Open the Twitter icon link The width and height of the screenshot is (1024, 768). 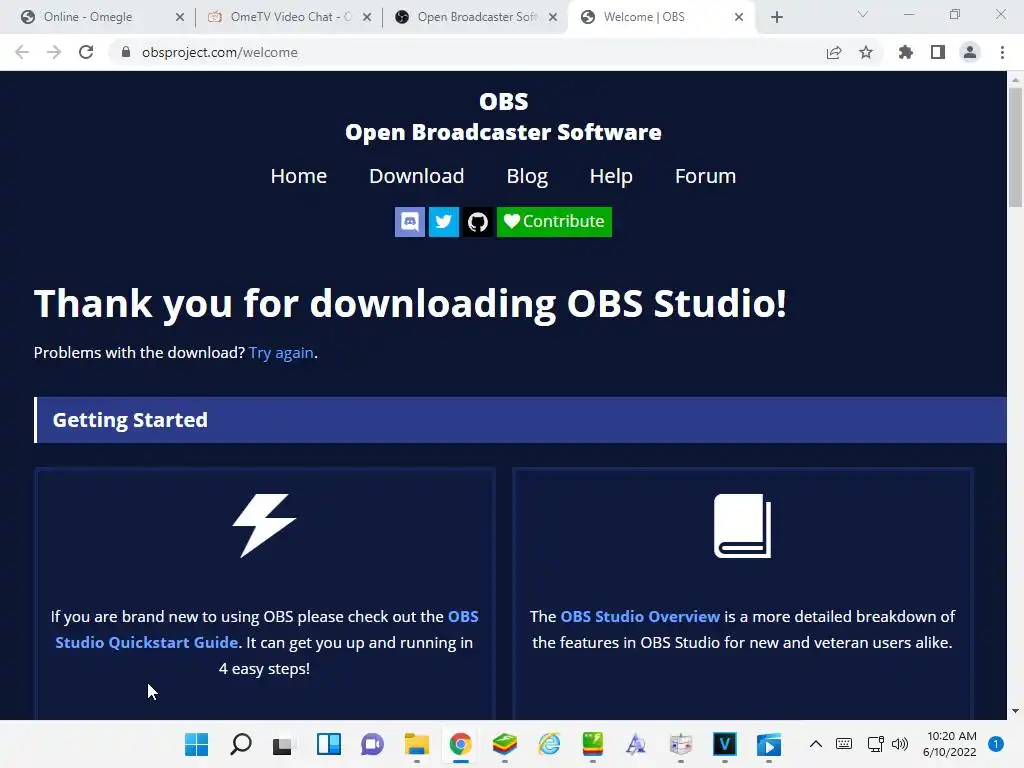(443, 221)
